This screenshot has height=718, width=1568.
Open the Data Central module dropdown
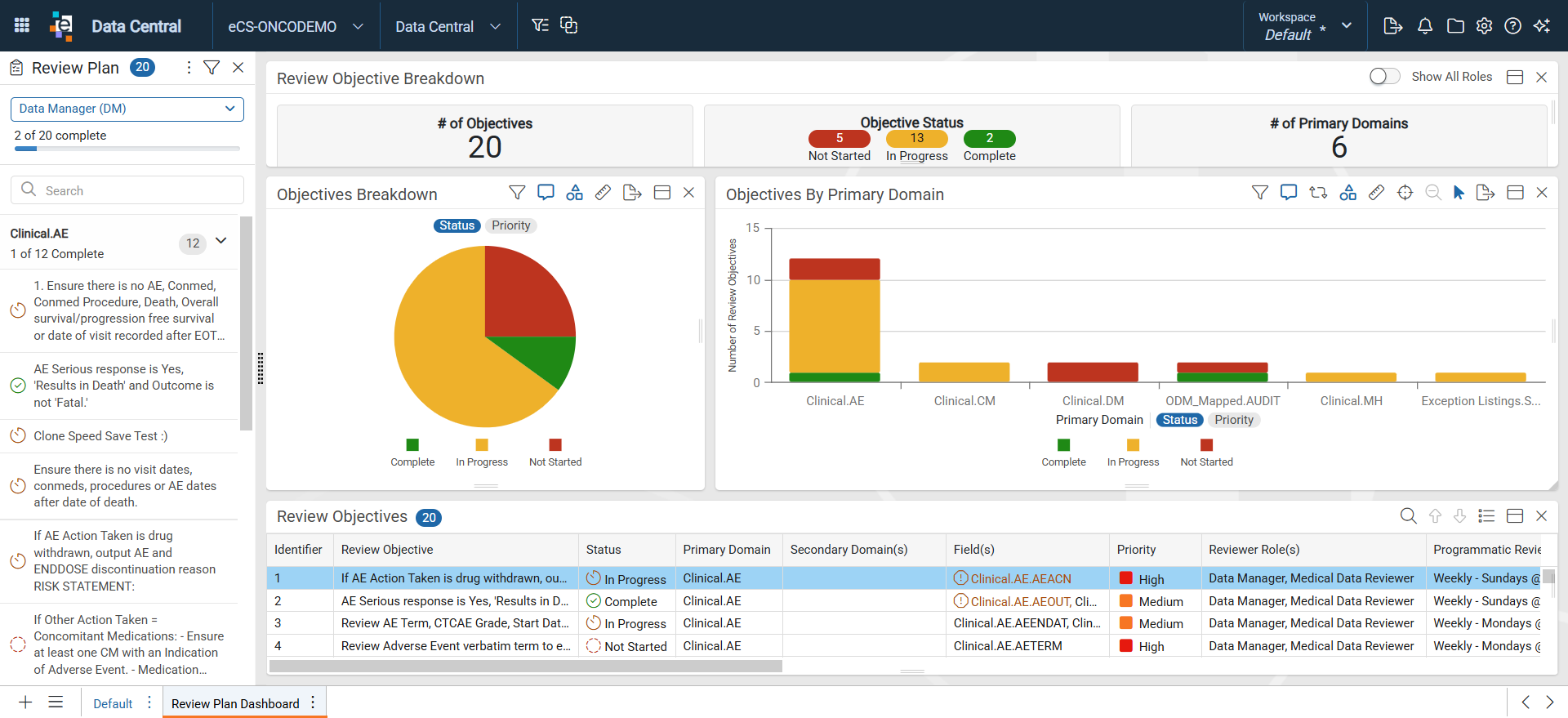click(448, 26)
